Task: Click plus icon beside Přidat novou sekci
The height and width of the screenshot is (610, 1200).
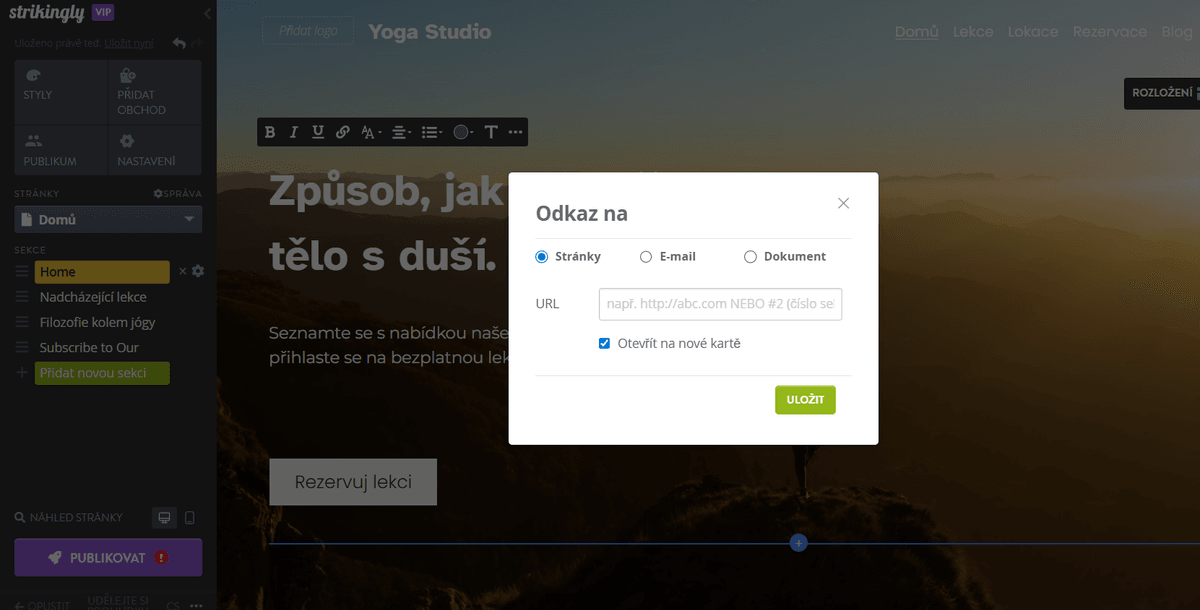Action: tap(22, 373)
